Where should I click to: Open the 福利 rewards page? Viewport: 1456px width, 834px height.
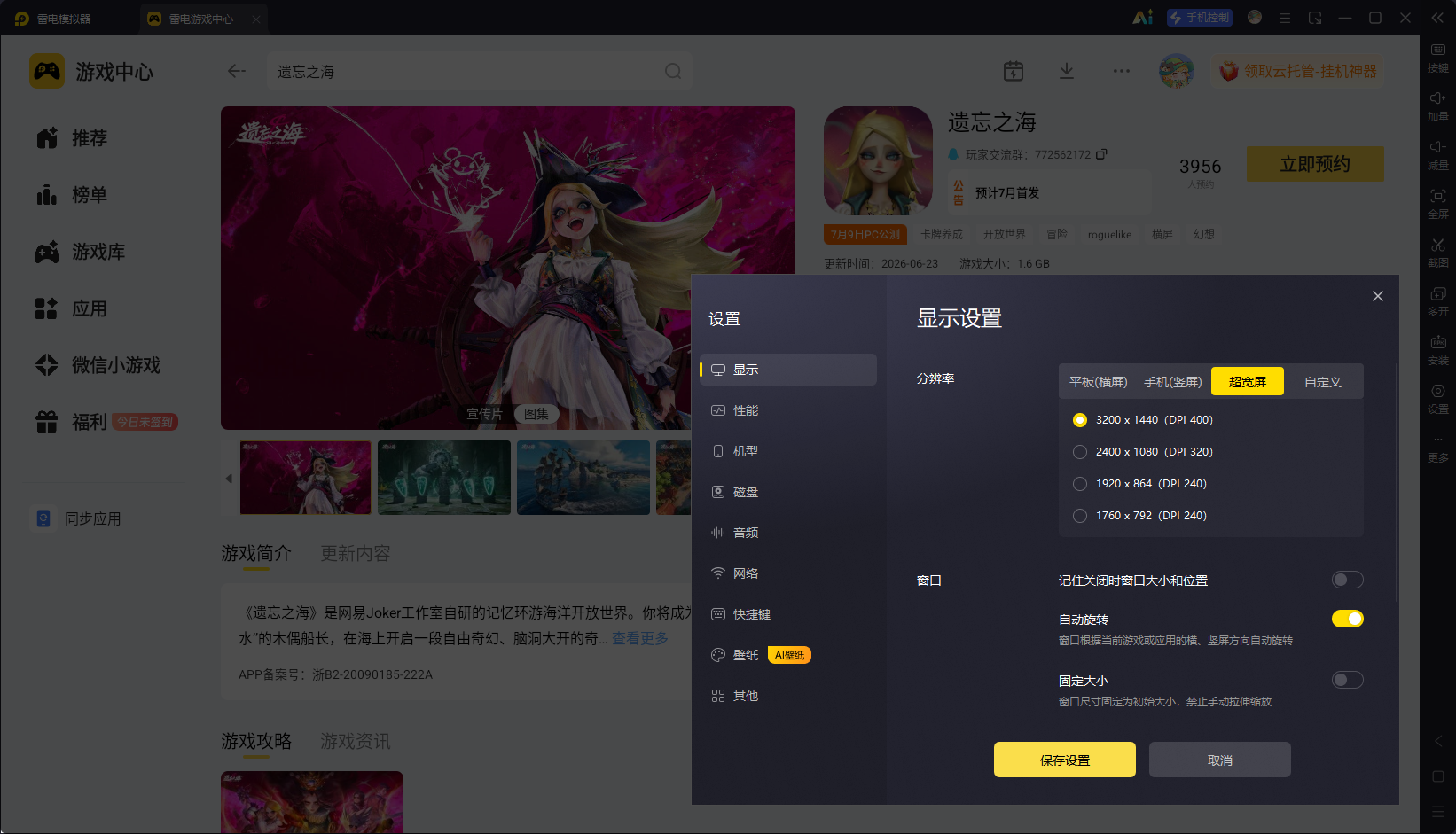point(72,422)
